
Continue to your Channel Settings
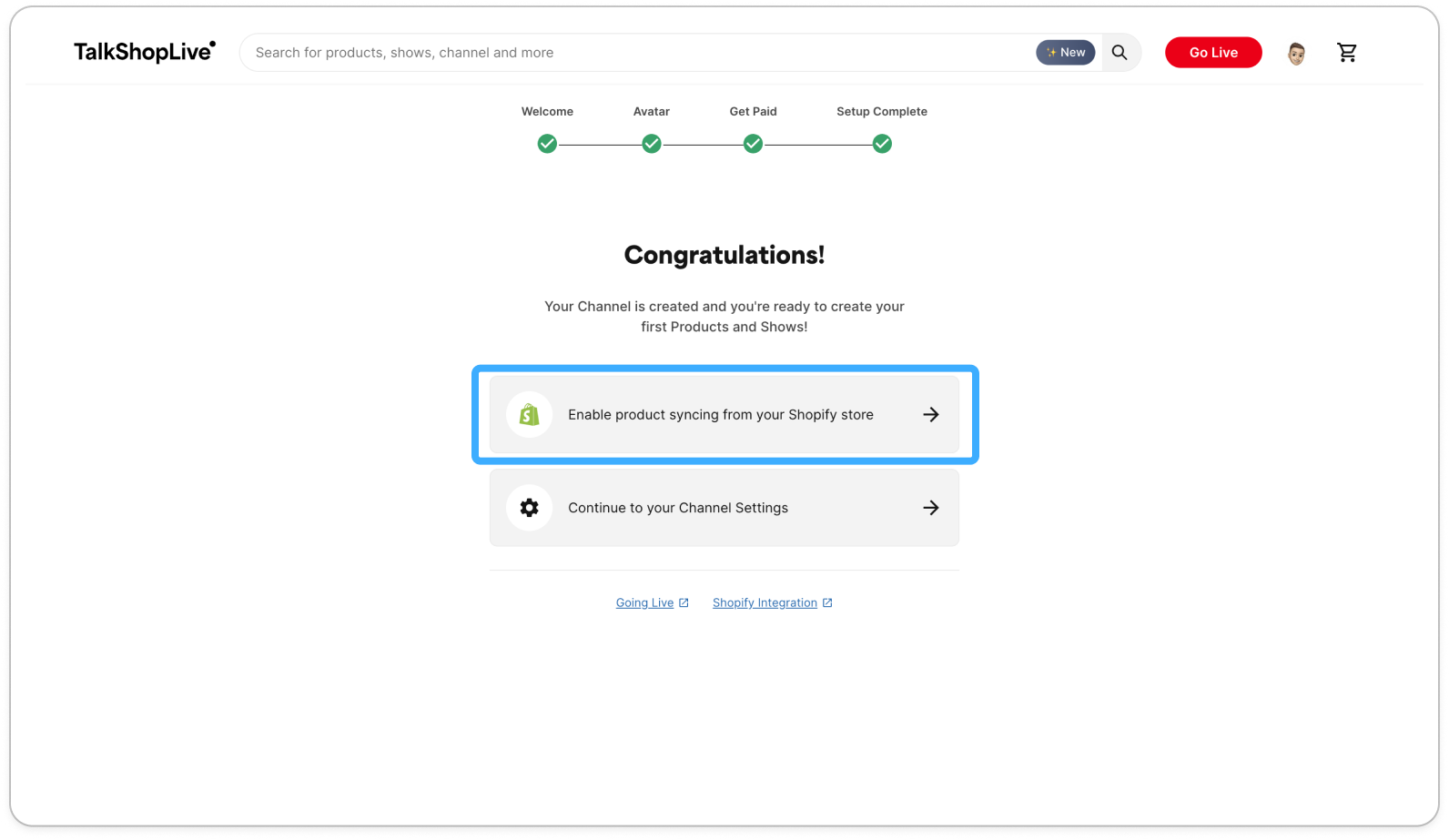click(x=724, y=508)
